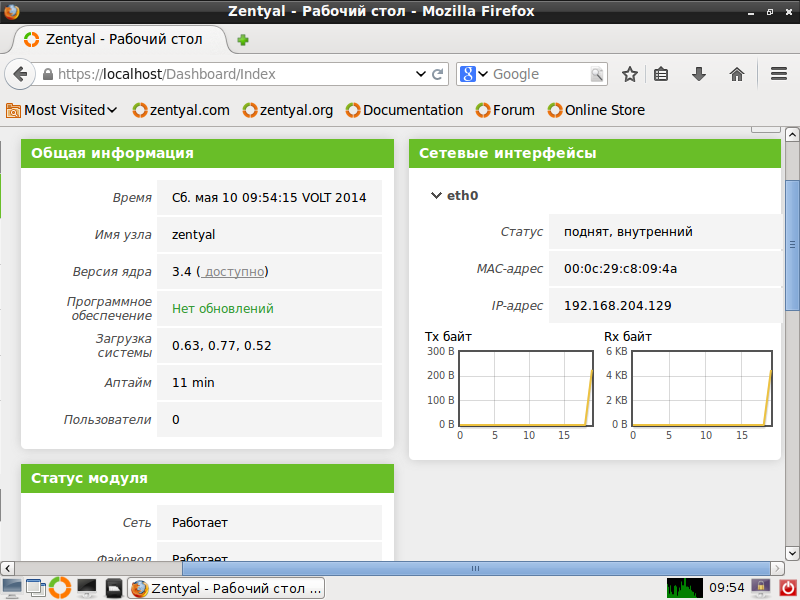Image resolution: width=800 pixels, height=600 pixels.
Task: Click the Zentyal taskbar window button
Action: [226, 588]
